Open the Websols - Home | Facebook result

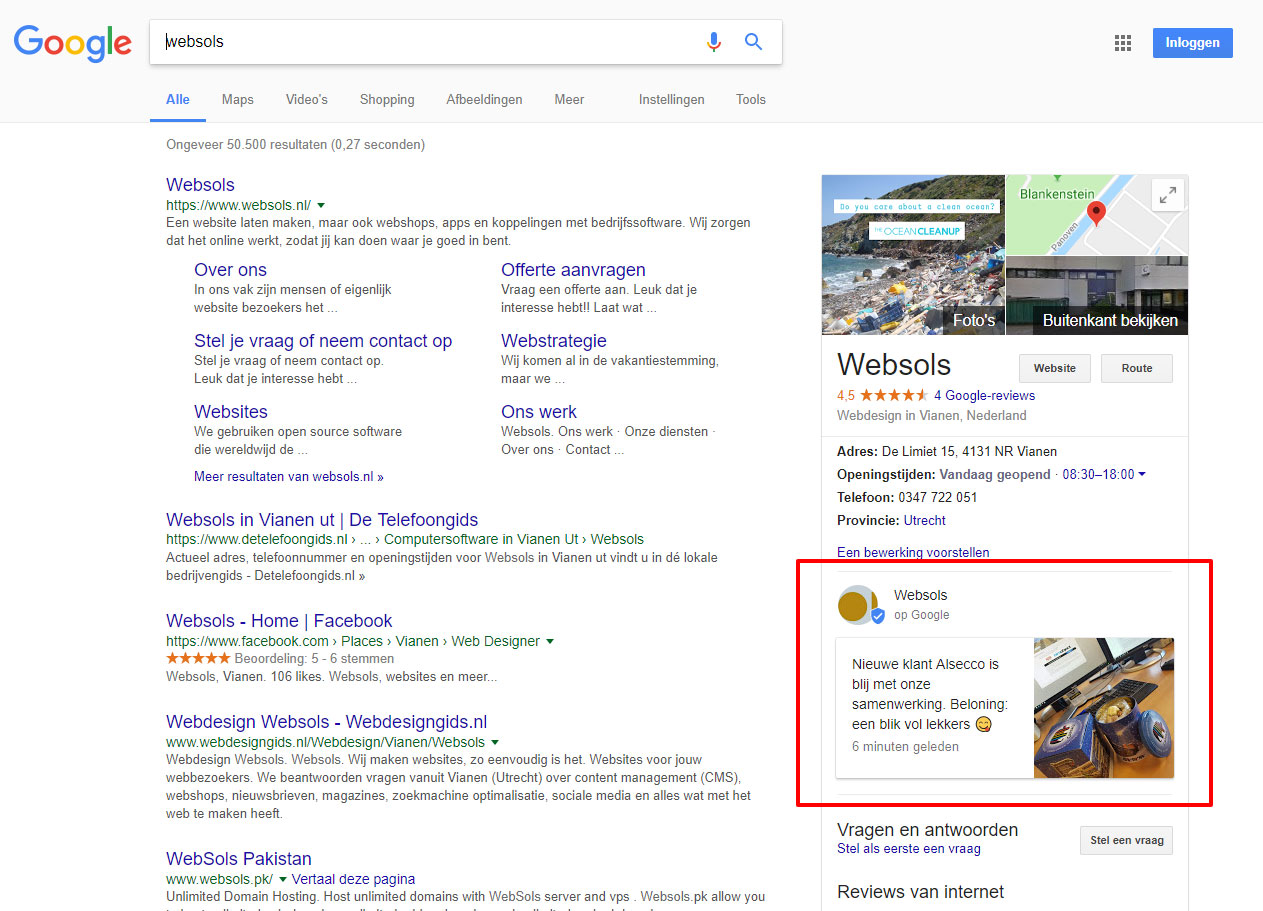279,621
